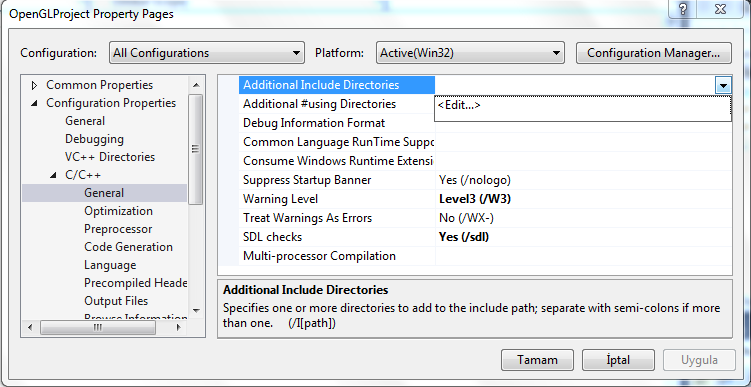Click the İptal button
Image resolution: width=751 pixels, height=387 pixels.
pyautogui.click(x=618, y=360)
